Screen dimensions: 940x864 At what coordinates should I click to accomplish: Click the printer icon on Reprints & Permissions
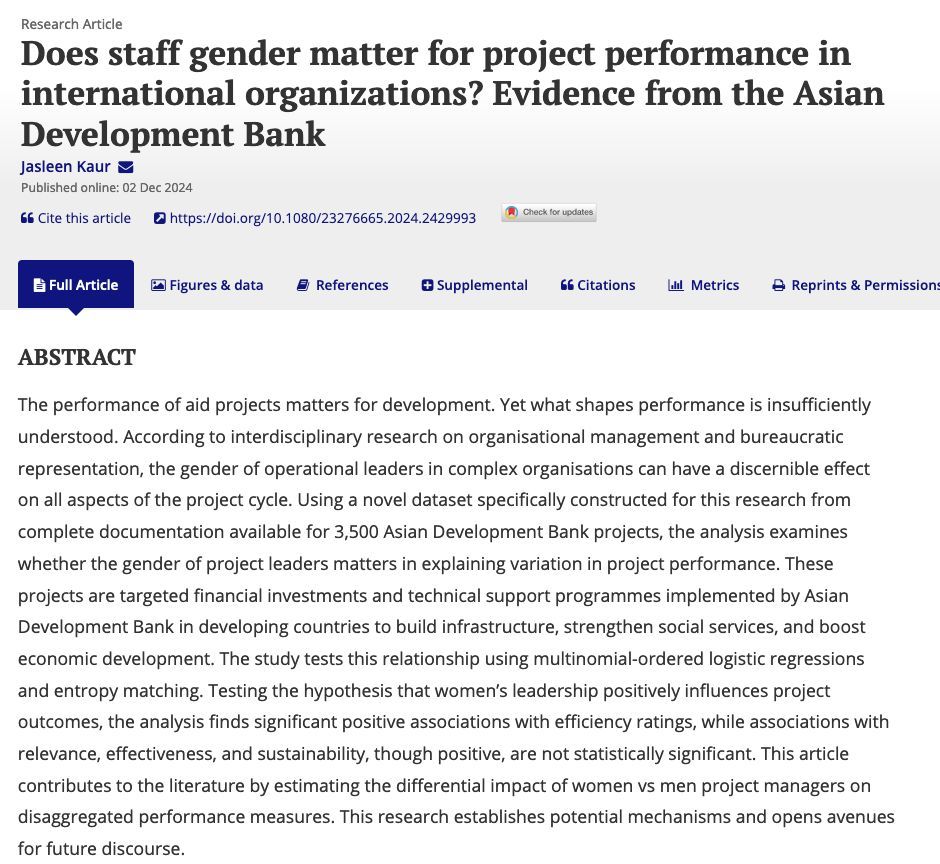coord(778,285)
